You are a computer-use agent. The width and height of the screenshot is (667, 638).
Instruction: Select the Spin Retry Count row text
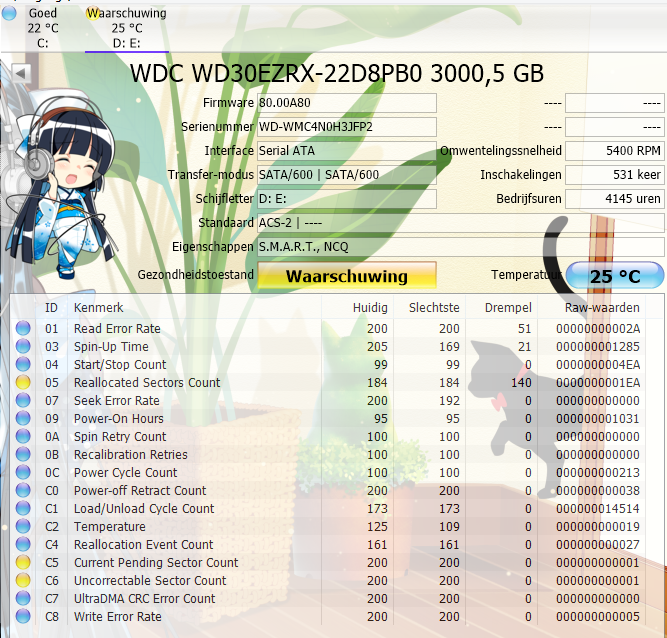pyautogui.click(x=120, y=436)
